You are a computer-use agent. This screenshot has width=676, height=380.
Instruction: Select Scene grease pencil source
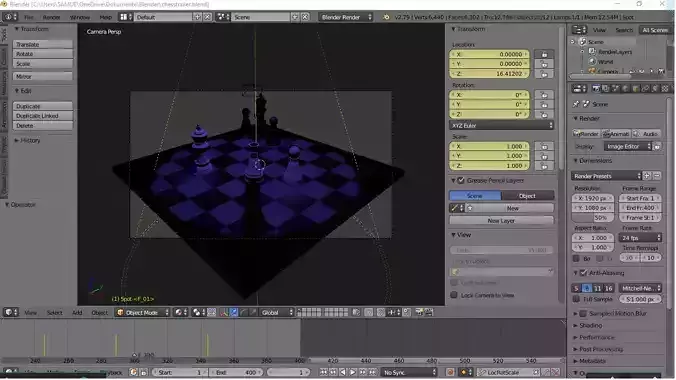[475, 196]
